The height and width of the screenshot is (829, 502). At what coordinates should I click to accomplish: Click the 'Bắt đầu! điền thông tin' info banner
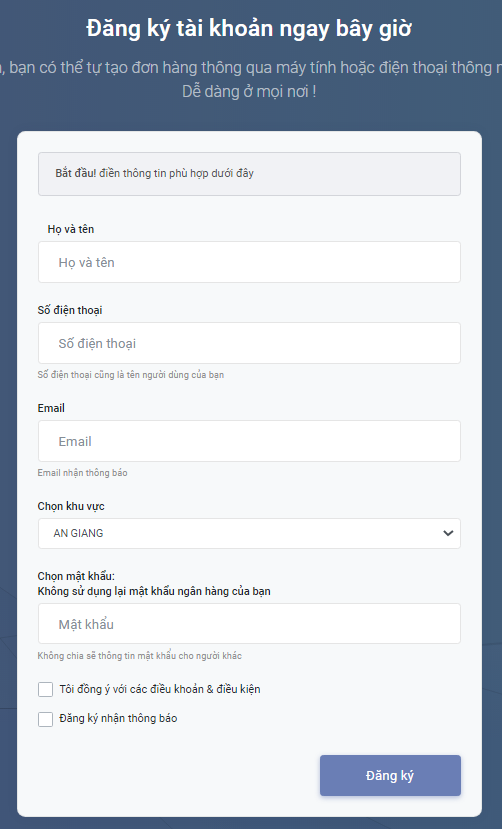pyautogui.click(x=249, y=174)
